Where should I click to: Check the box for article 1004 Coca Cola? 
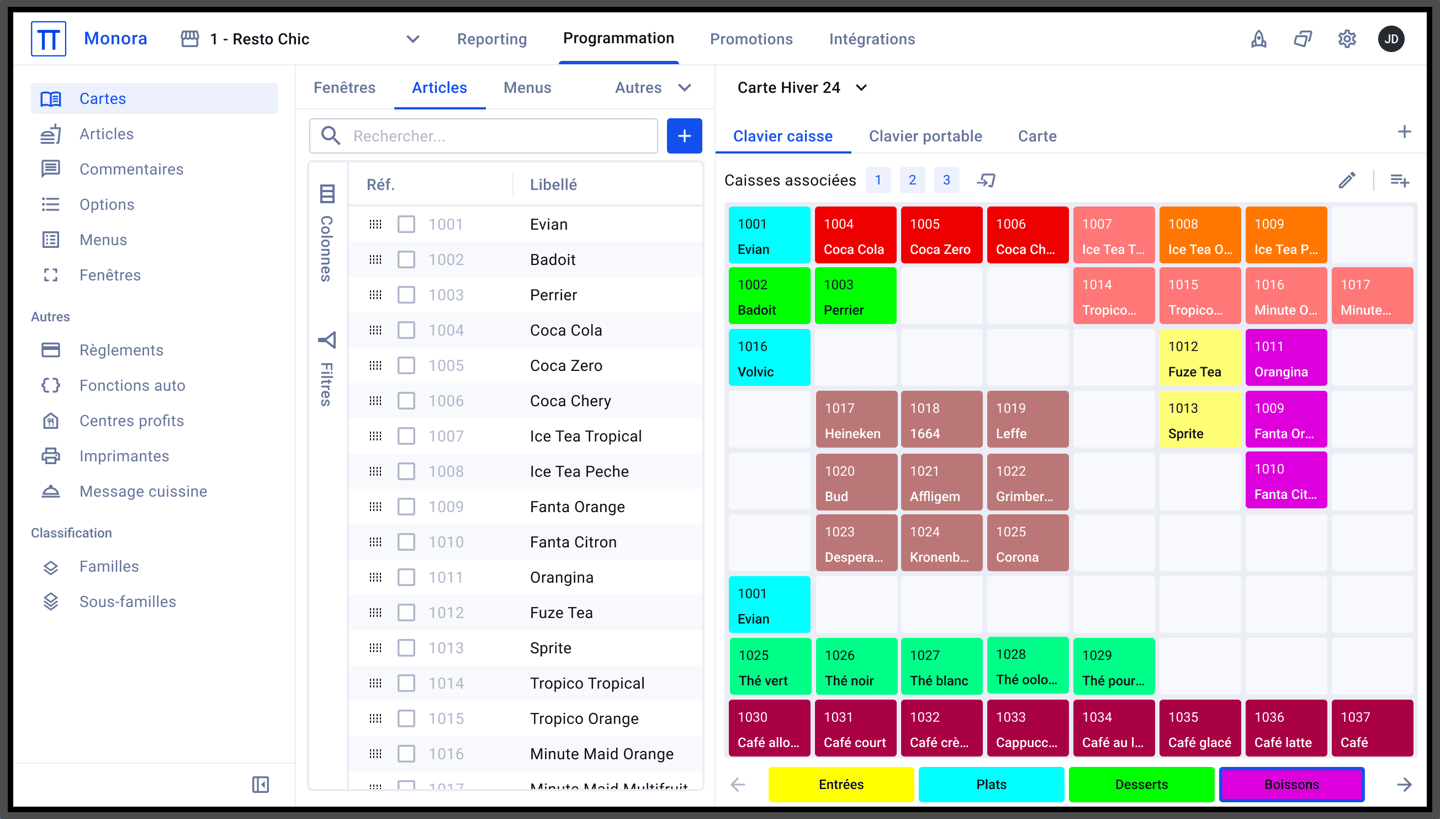406,330
